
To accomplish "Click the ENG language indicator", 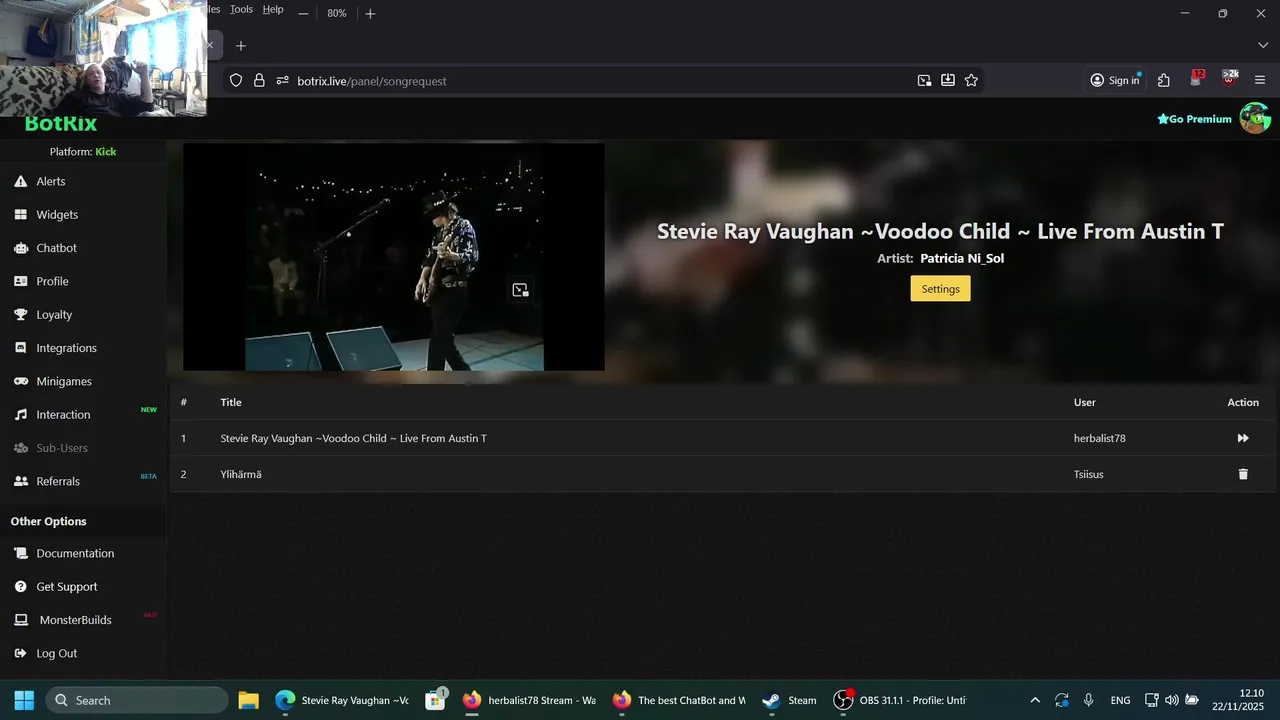I will tap(1120, 700).
